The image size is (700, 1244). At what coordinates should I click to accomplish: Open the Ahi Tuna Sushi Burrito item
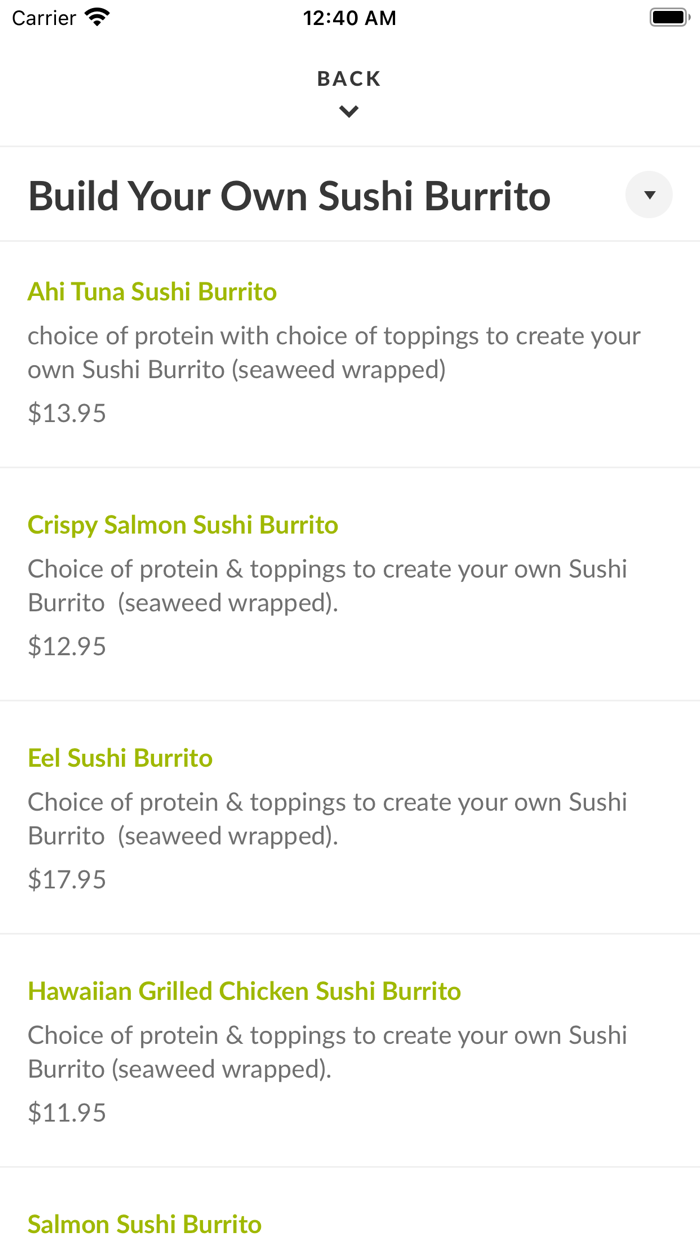tap(152, 291)
